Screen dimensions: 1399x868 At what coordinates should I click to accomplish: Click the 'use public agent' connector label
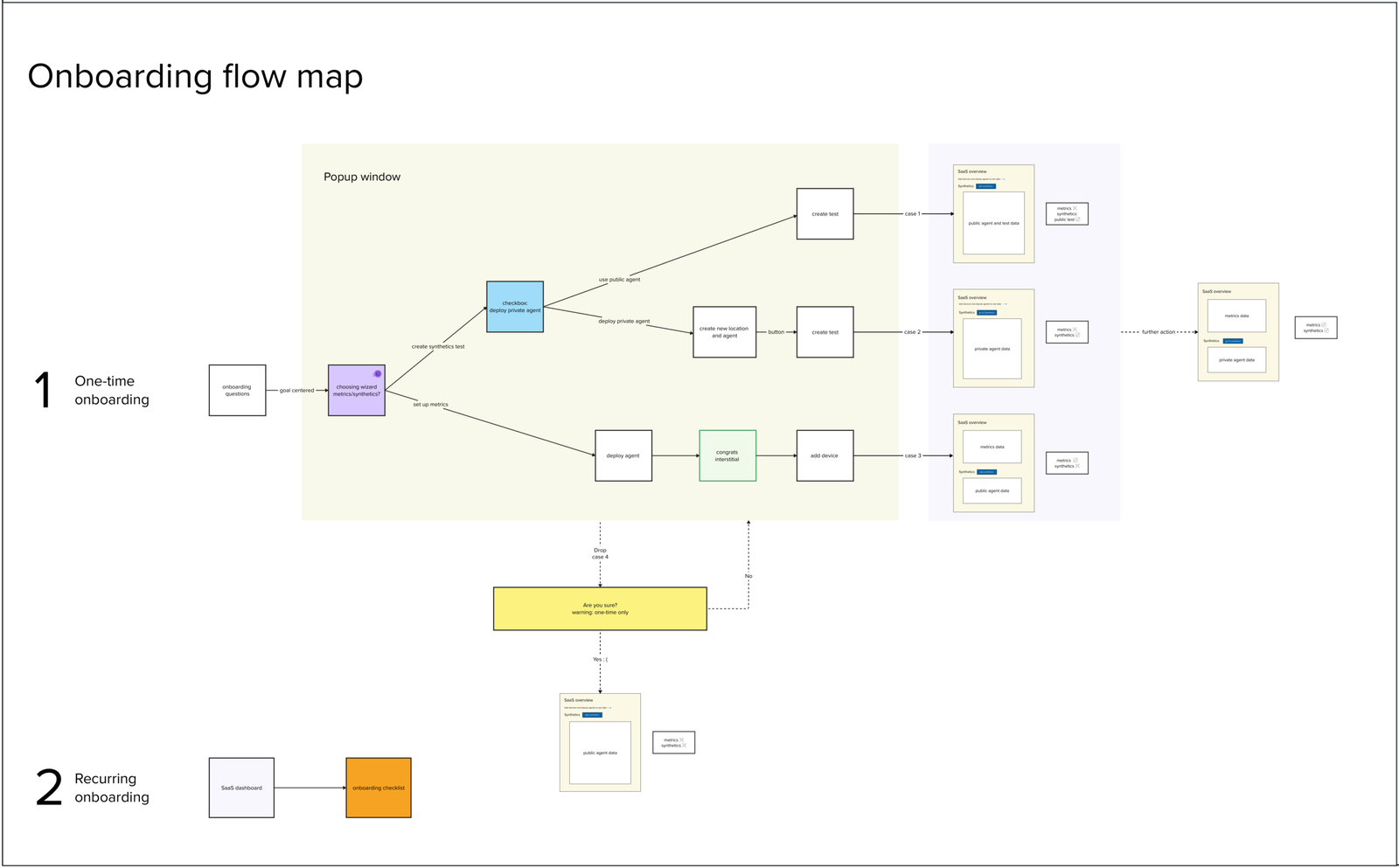[x=619, y=280]
